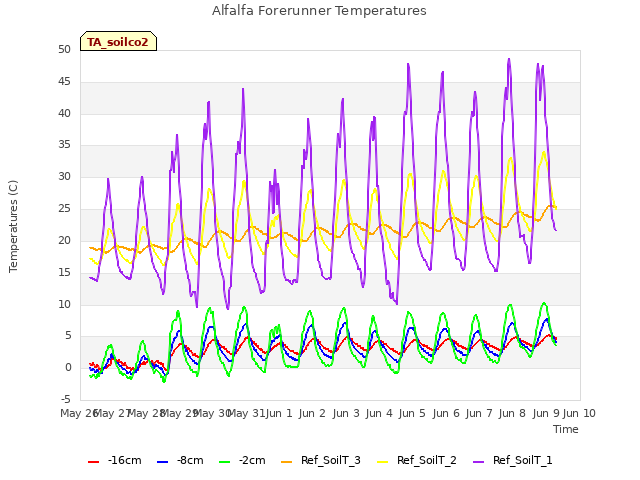Click the Jun 4 x-axis date label
The image size is (640, 480).
pyautogui.click(x=379, y=413)
